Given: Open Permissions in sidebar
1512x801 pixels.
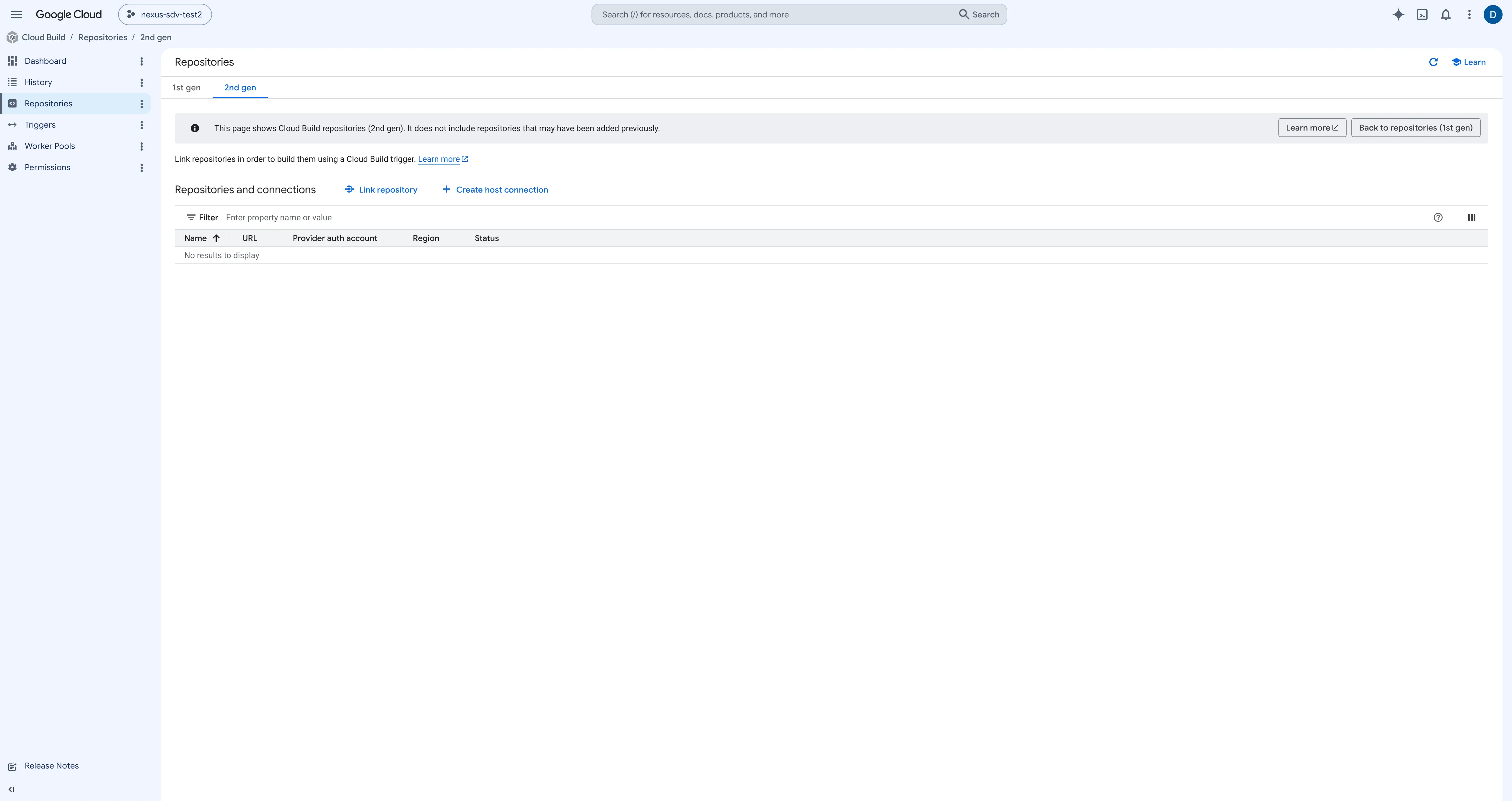Looking at the screenshot, I should pos(48,167).
